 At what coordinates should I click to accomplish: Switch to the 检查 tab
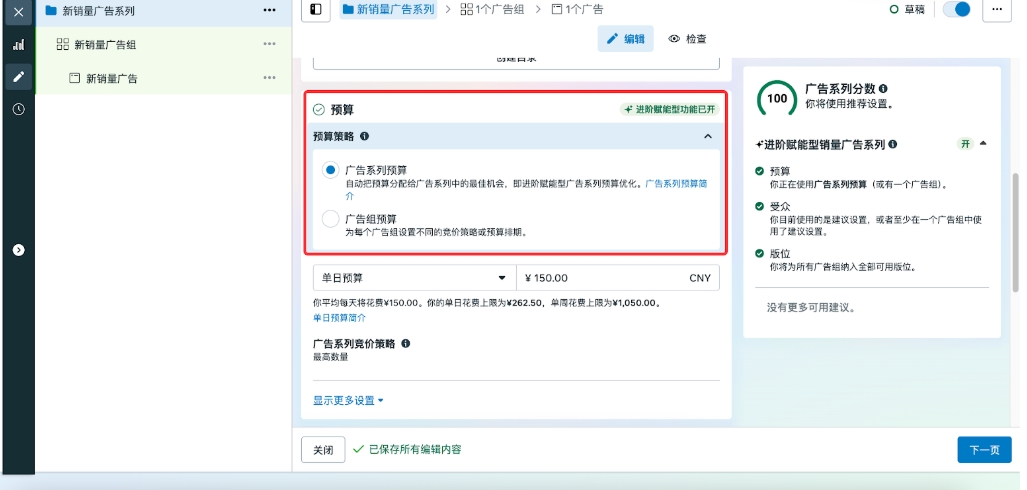pos(687,39)
